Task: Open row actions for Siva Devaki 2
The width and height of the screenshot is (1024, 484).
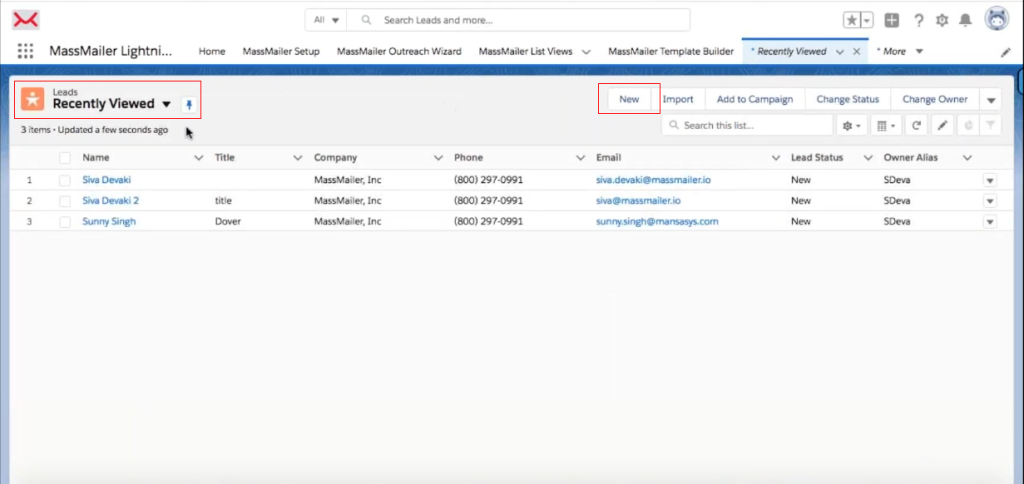Action: 990,201
